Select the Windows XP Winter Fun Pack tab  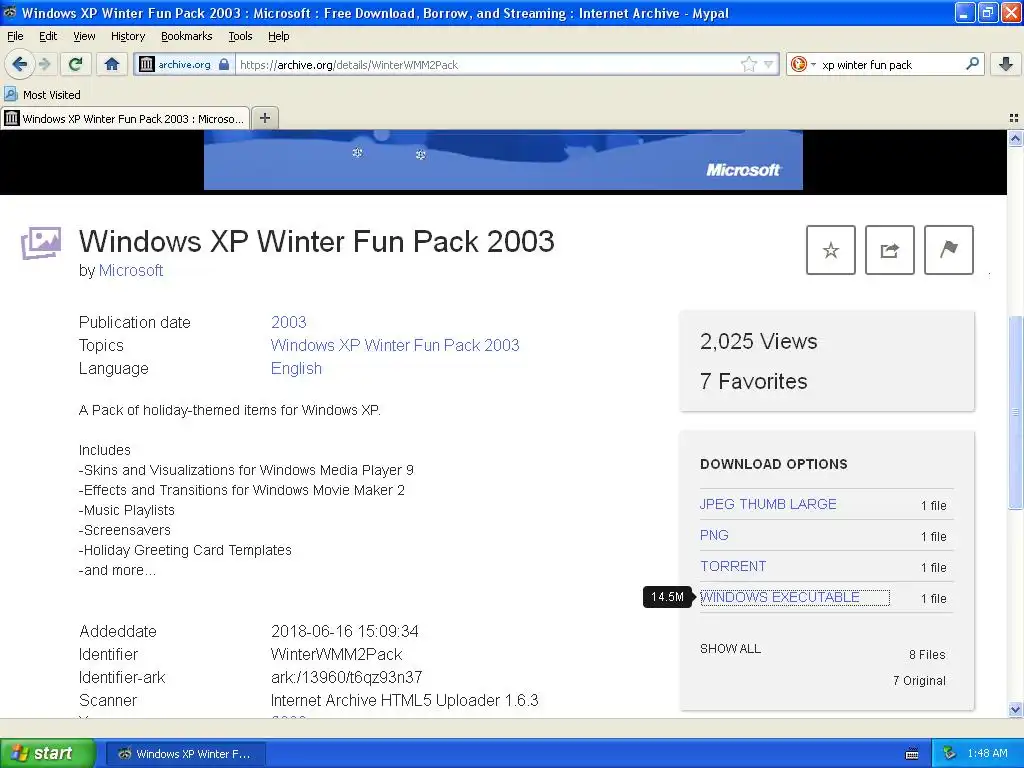tap(125, 118)
